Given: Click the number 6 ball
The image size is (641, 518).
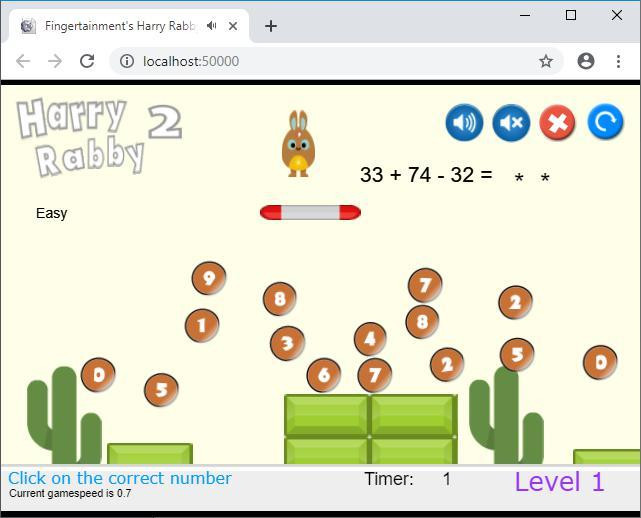Looking at the screenshot, I should [323, 374].
